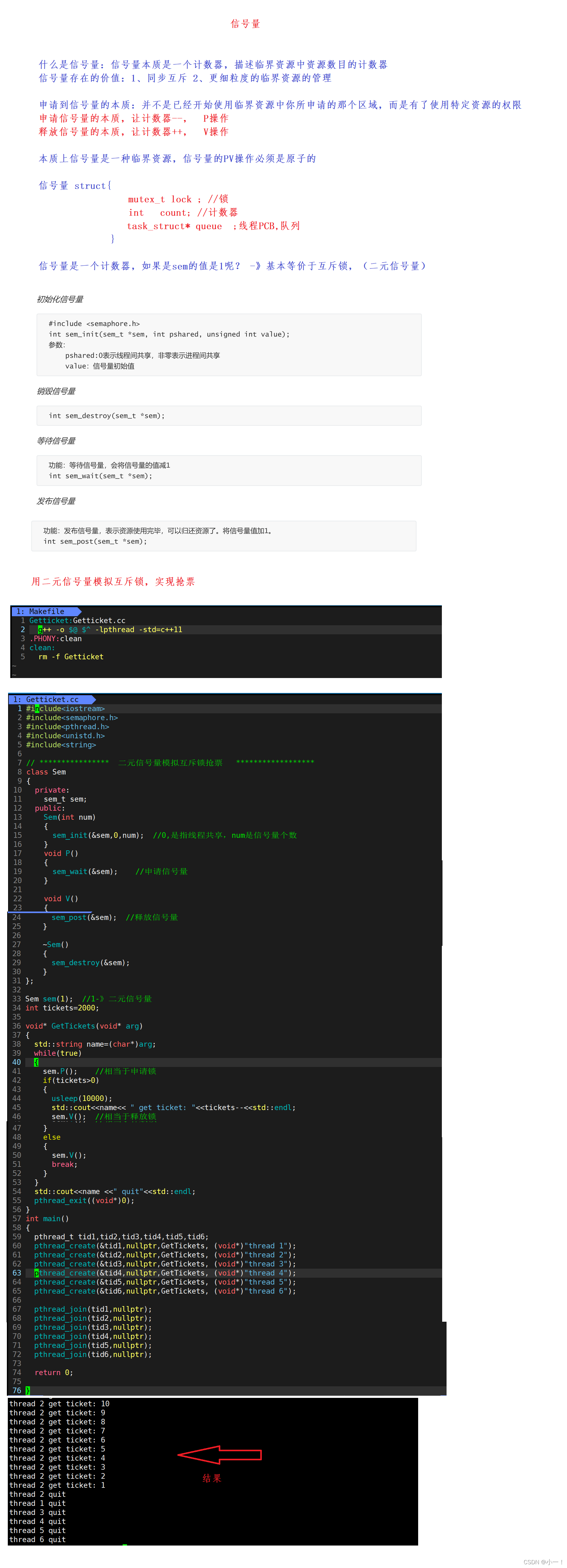Click the 'mutex_t lock ; //锁' struct line

(x=178, y=199)
